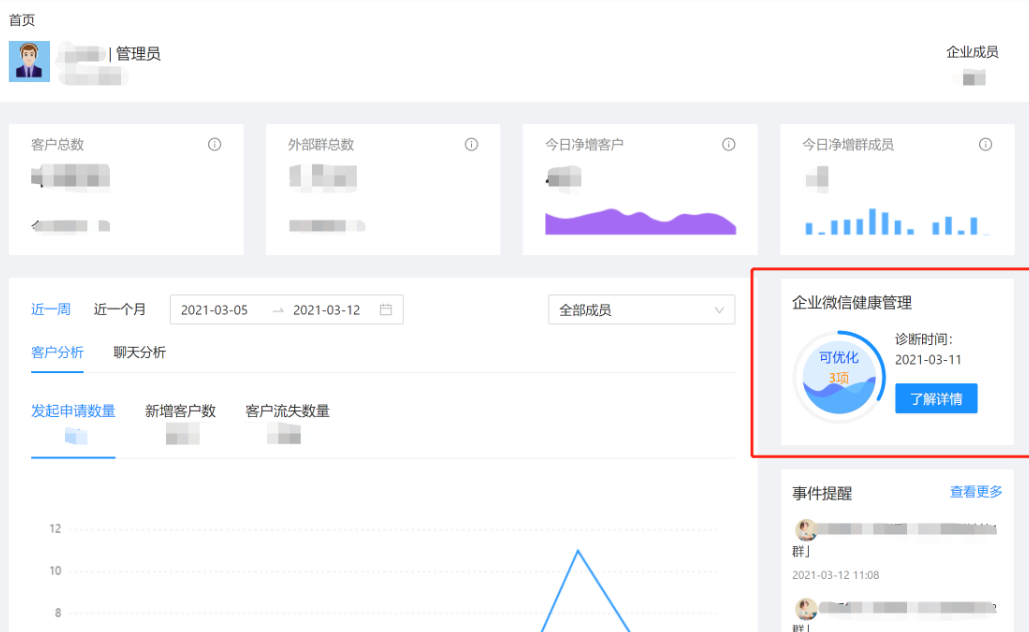This screenshot has width=1029, height=632.
Task: Switch to the 客户分析 tab
Action: tap(57, 352)
